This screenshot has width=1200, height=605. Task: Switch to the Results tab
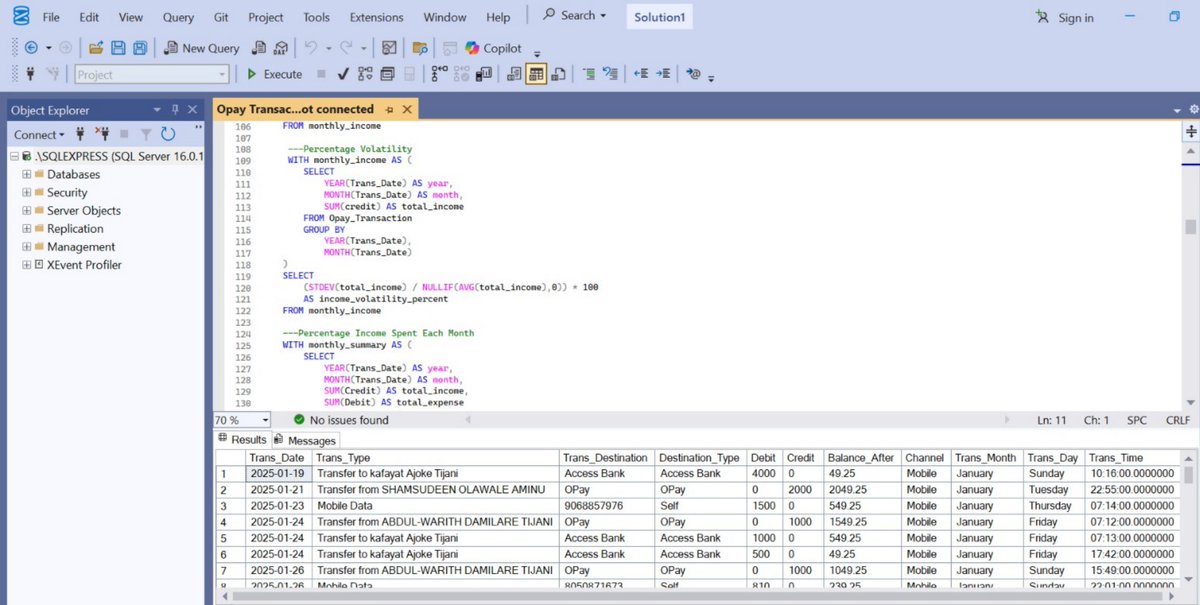click(x=242, y=439)
